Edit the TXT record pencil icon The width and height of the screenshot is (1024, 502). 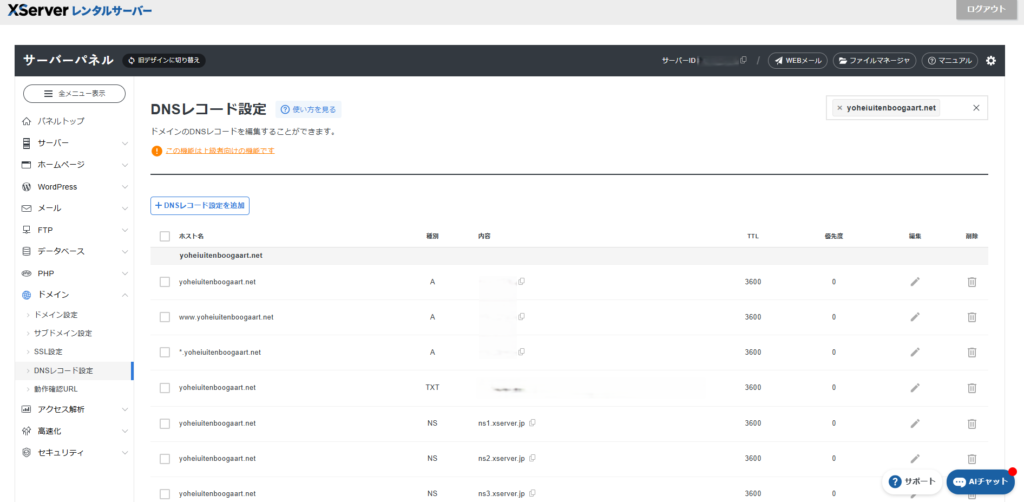914,388
